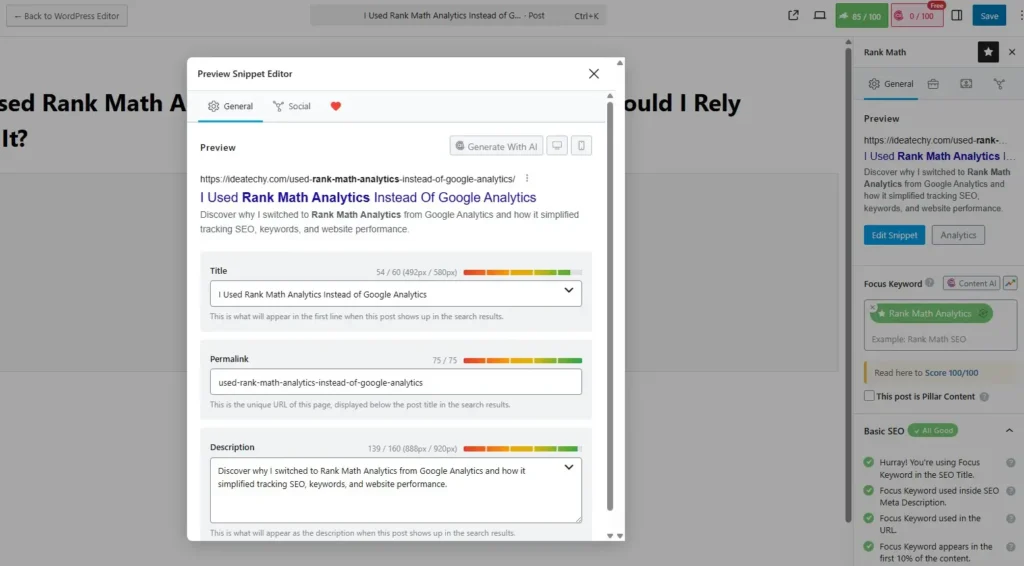The image size is (1024, 566).
Task: Click inside the Permalink input field
Action: 396,382
